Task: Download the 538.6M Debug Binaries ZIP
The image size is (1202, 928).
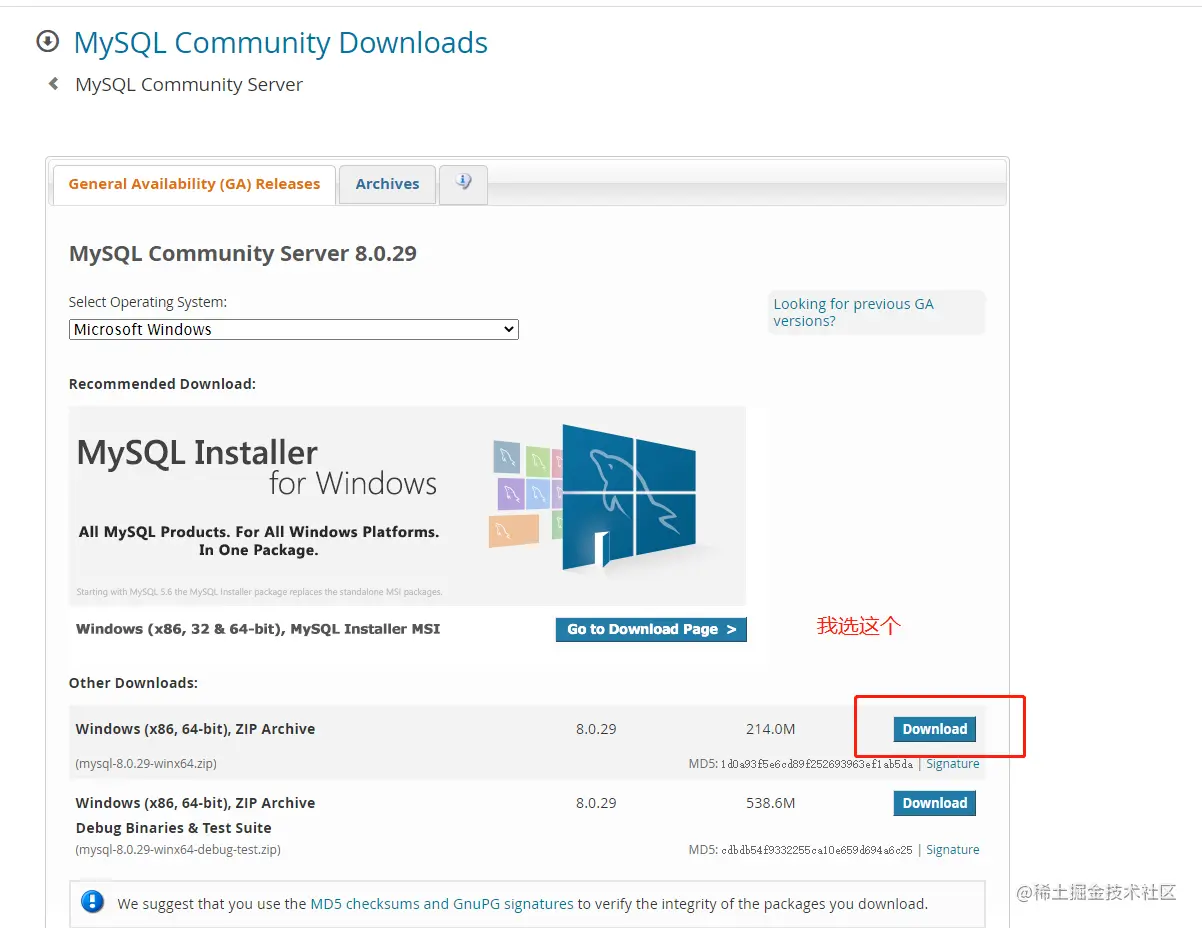Action: 935,803
